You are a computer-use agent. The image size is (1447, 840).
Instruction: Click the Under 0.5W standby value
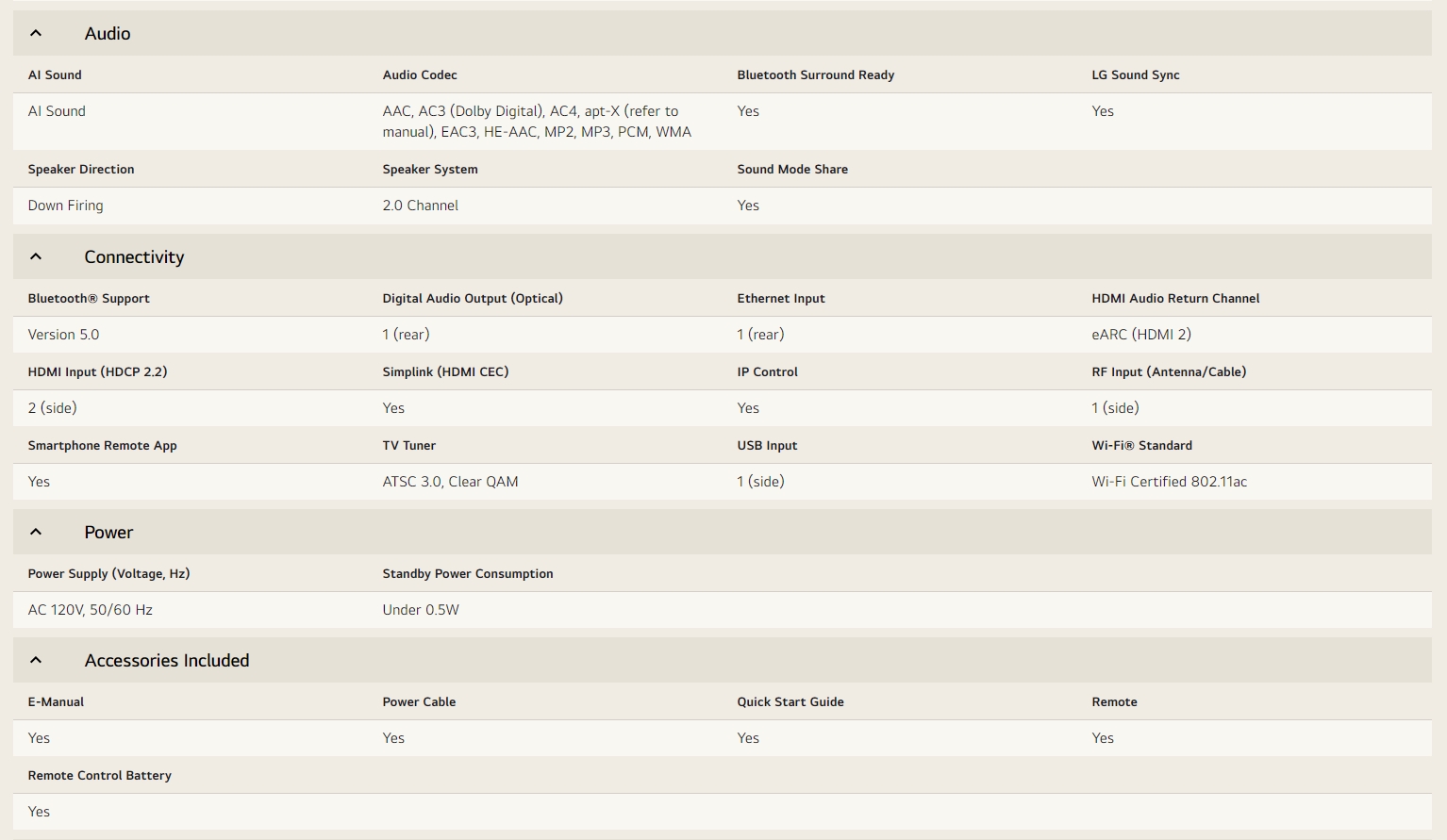(421, 610)
